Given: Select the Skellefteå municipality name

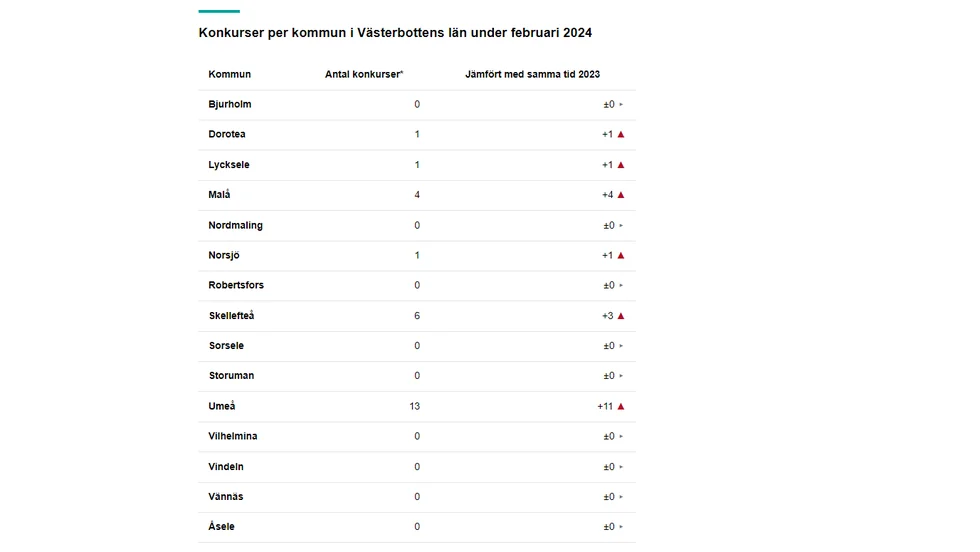Looking at the screenshot, I should click(x=231, y=316).
